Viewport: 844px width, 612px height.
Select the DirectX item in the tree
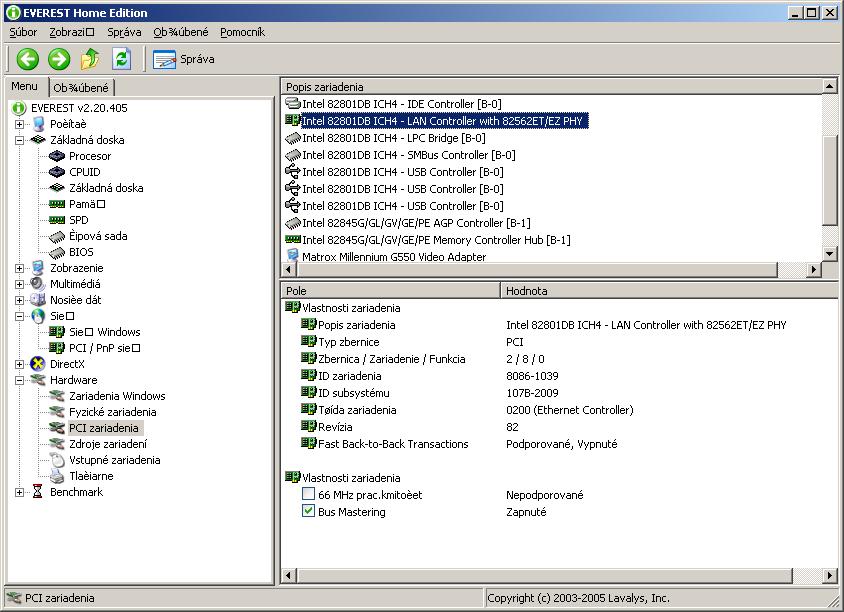(66, 364)
